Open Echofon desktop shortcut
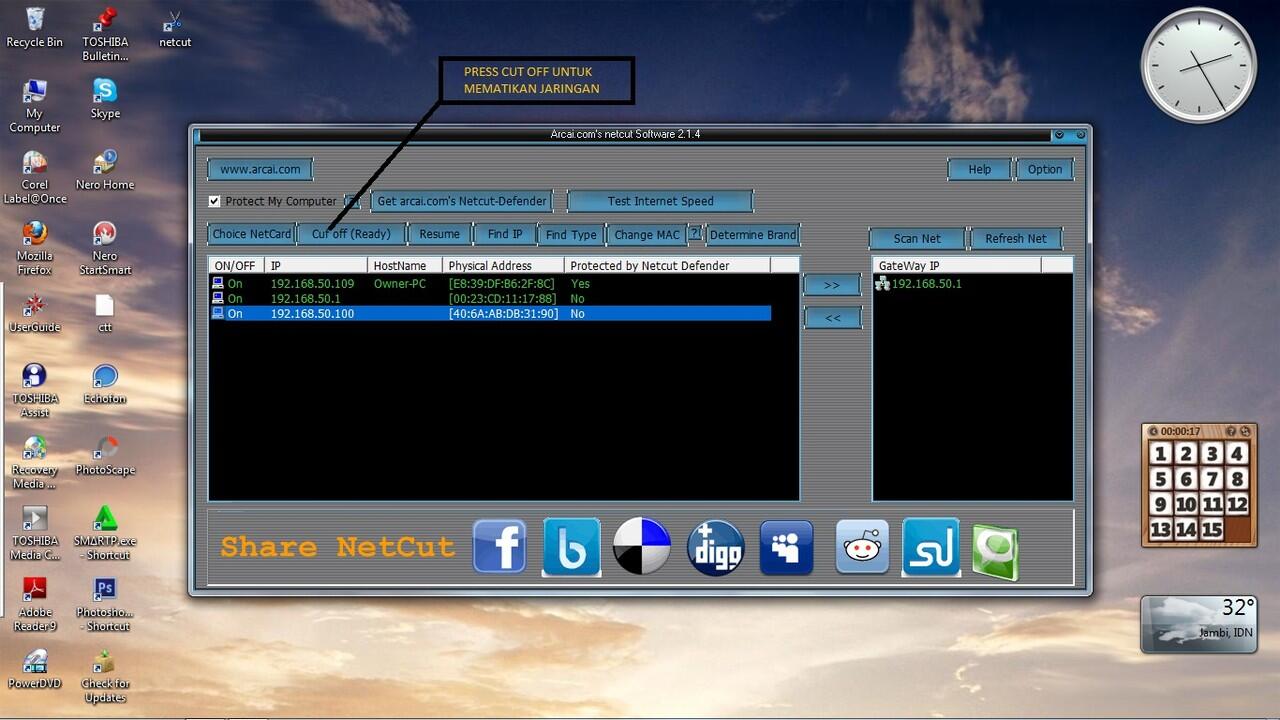The width and height of the screenshot is (1280, 720). (105, 383)
